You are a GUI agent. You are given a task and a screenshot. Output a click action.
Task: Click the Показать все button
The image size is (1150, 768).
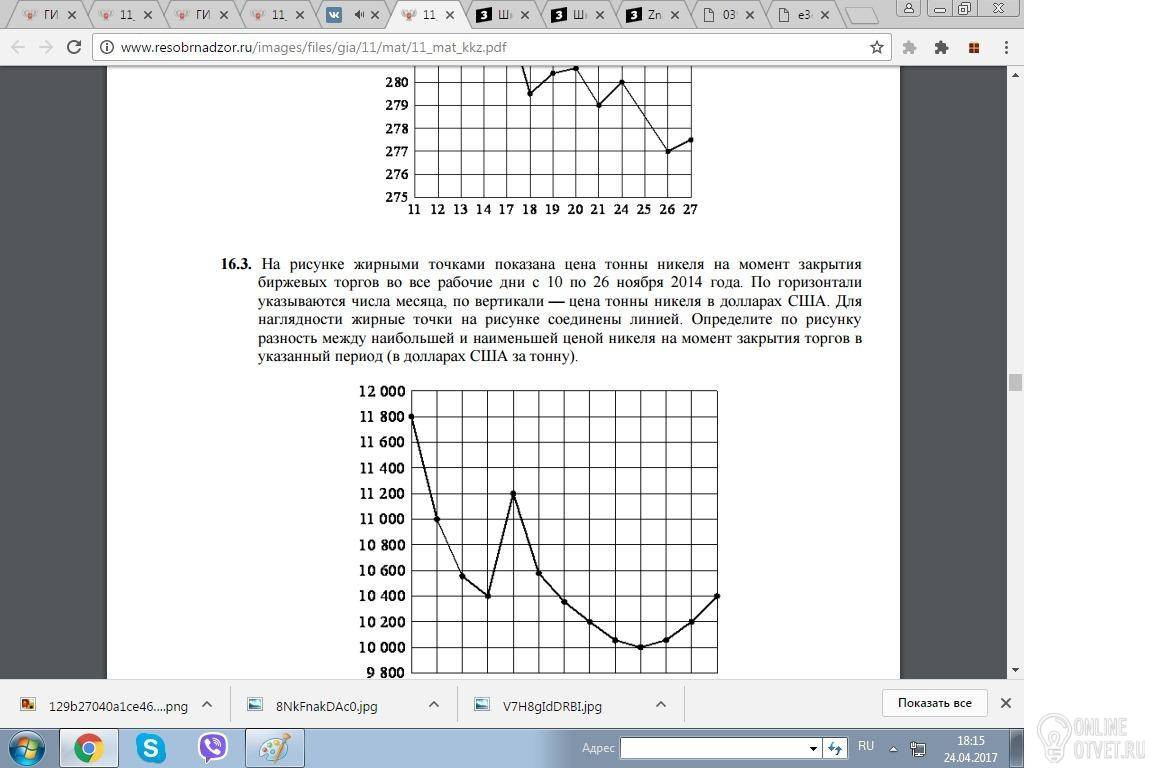coord(934,703)
